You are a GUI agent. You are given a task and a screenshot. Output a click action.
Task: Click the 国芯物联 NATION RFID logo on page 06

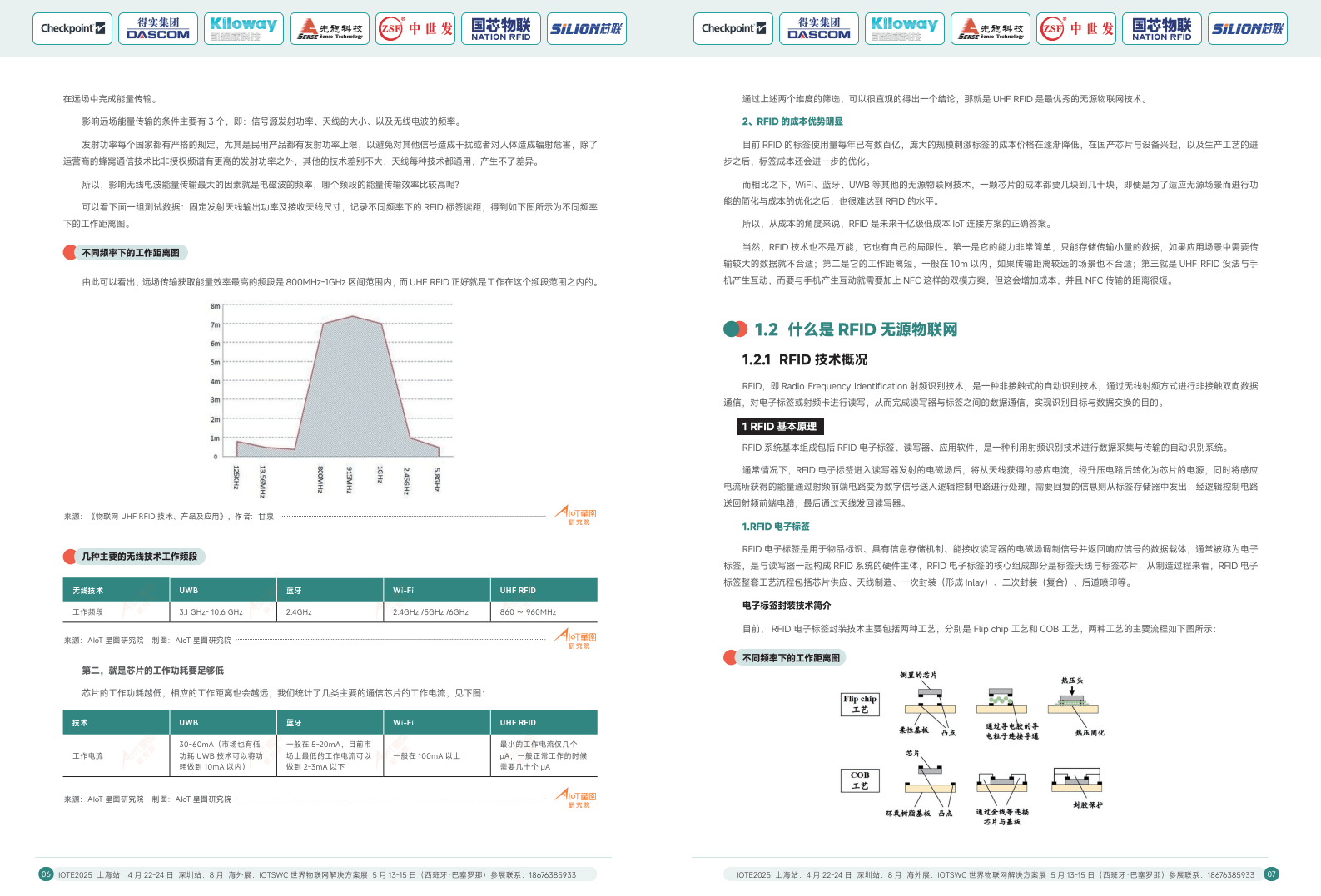pos(501,28)
